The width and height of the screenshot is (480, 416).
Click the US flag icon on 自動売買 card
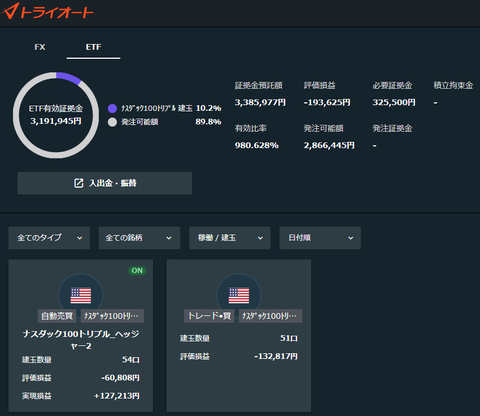coord(81,295)
